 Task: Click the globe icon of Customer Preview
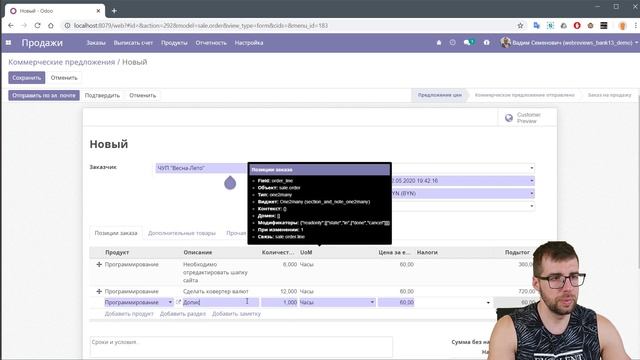point(509,118)
